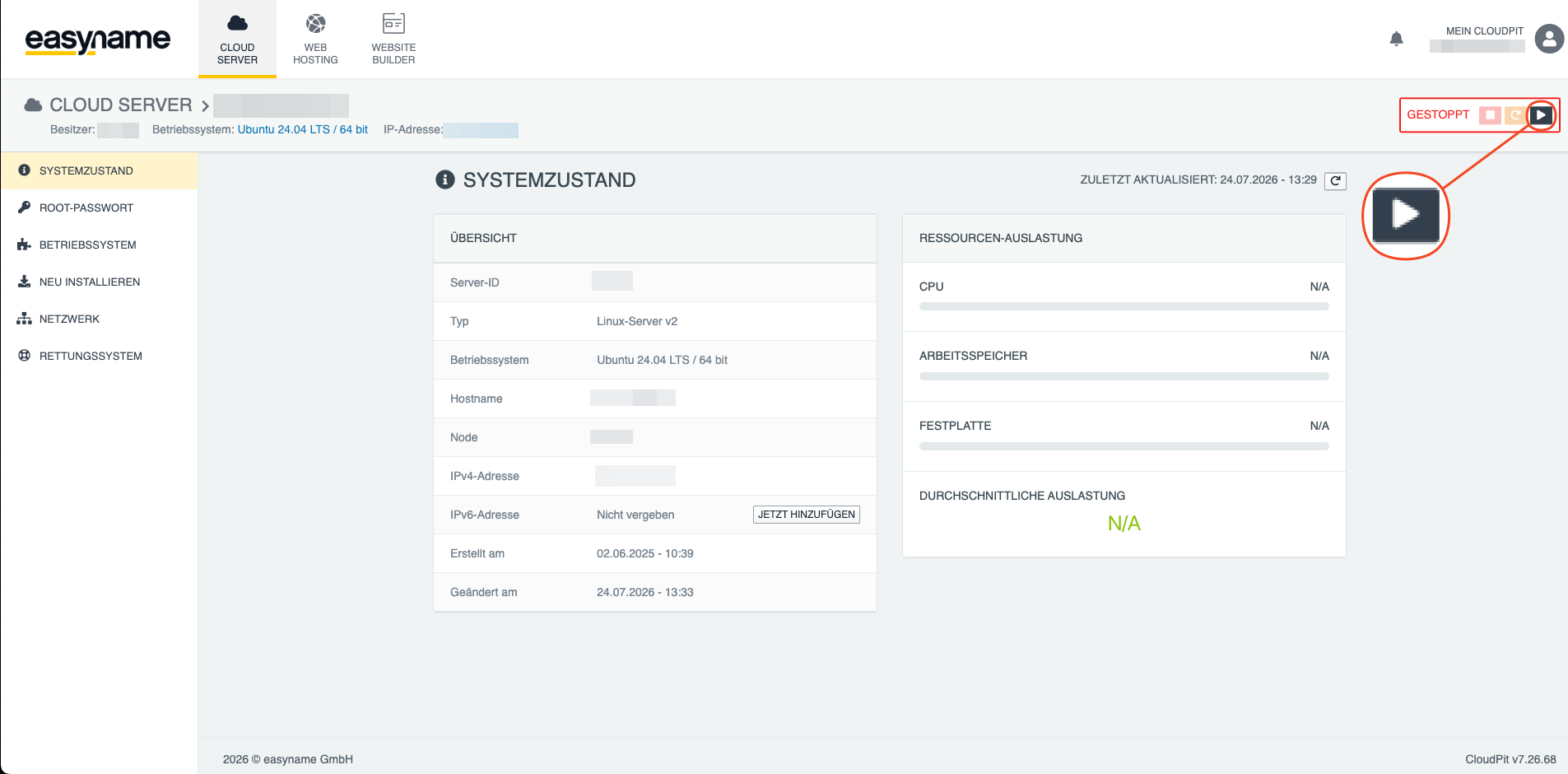Click the RESSOURCEN-AUSLASTUNG panel header
1568x774 pixels.
coord(1124,239)
